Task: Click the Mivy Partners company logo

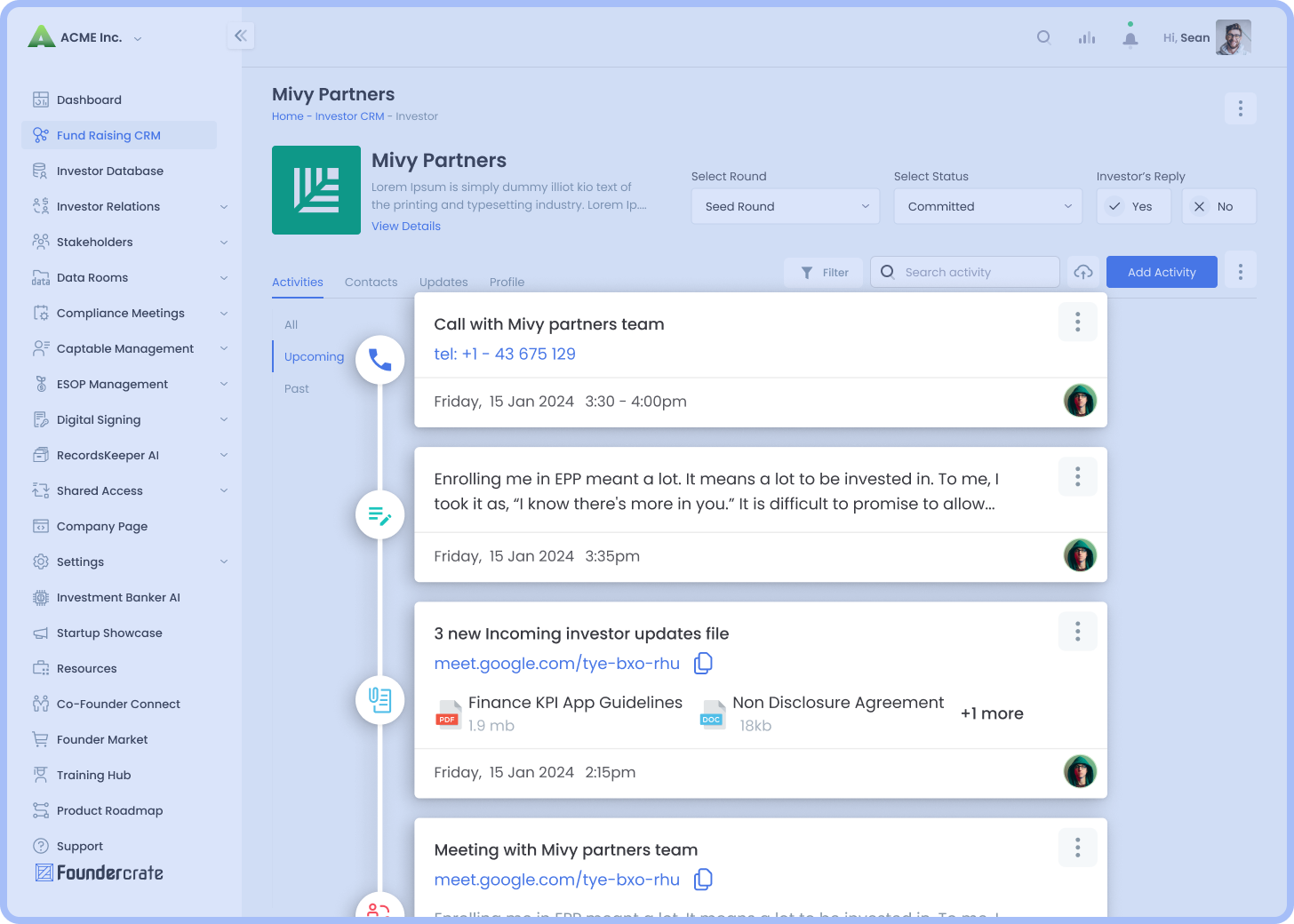Action: point(316,190)
